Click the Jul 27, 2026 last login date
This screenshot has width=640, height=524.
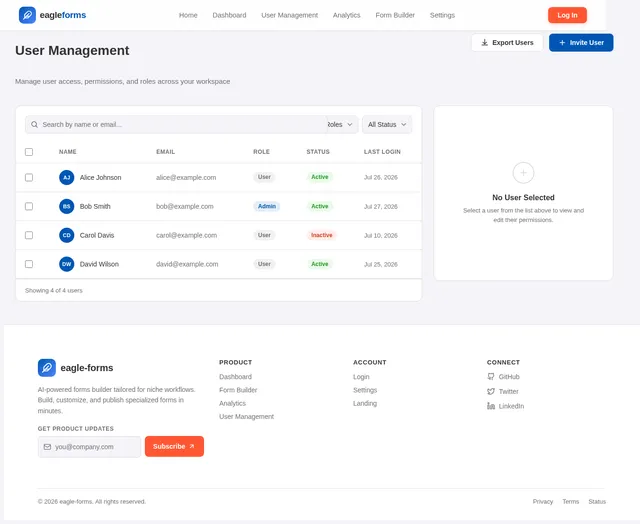[381, 206]
